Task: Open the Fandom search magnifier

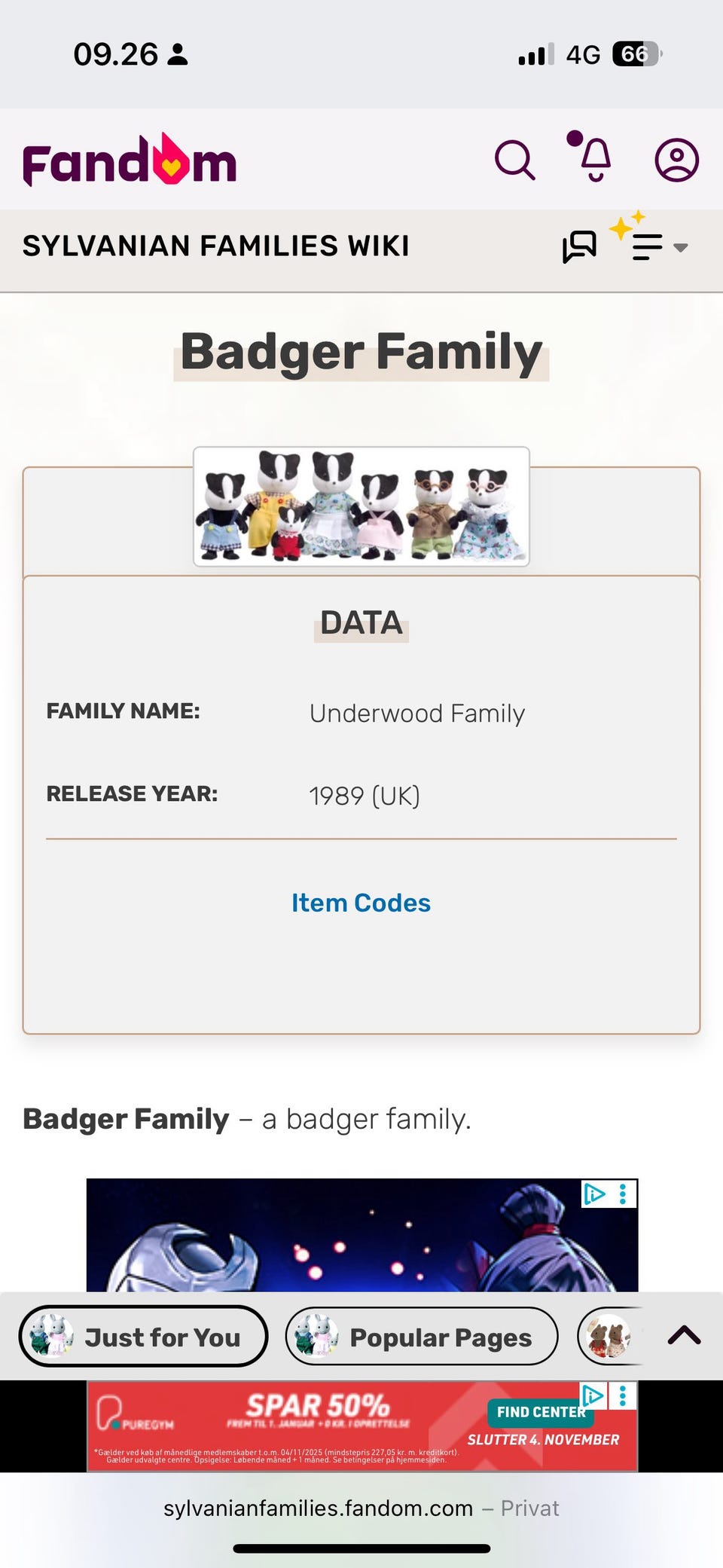Action: [514, 160]
